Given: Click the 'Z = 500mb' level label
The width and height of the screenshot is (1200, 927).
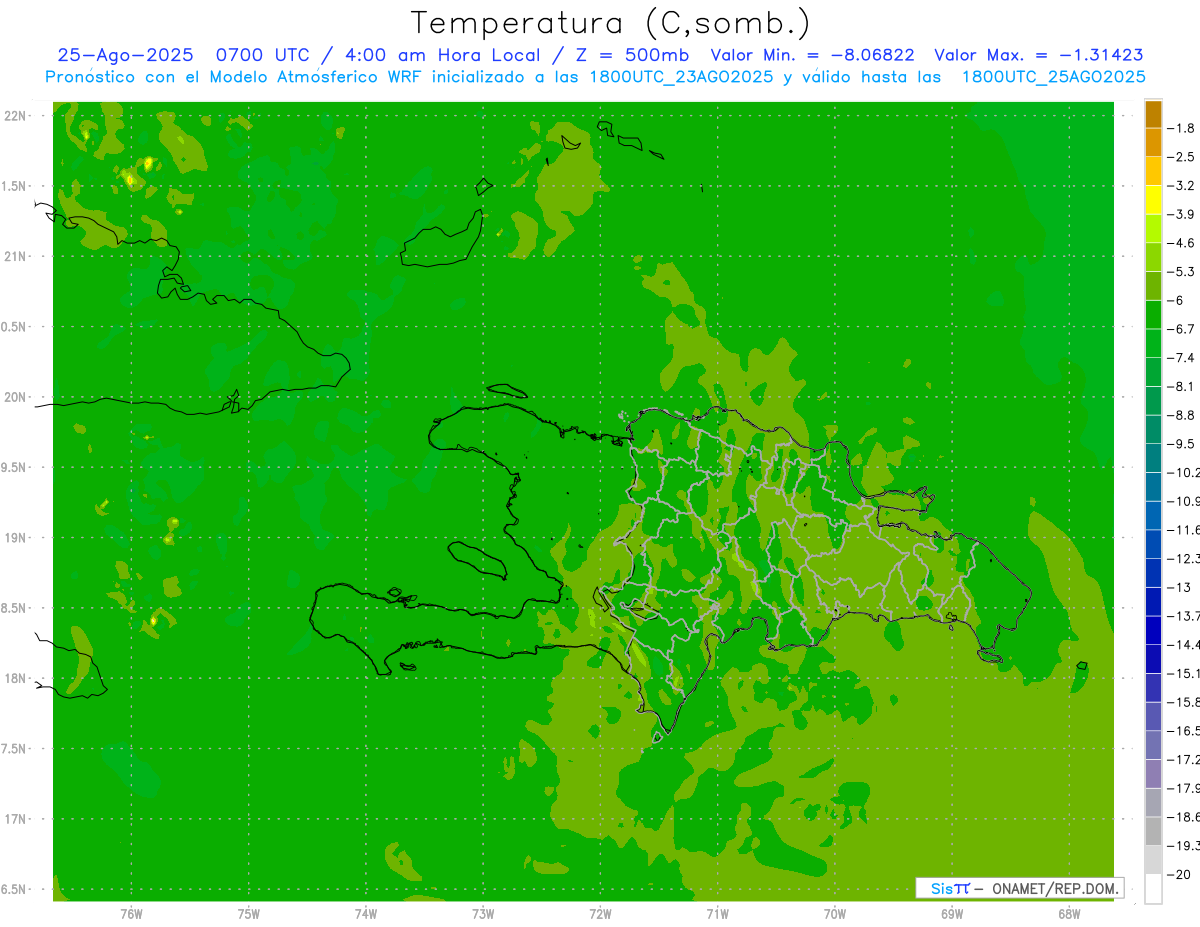Looking at the screenshot, I should 634,56.
